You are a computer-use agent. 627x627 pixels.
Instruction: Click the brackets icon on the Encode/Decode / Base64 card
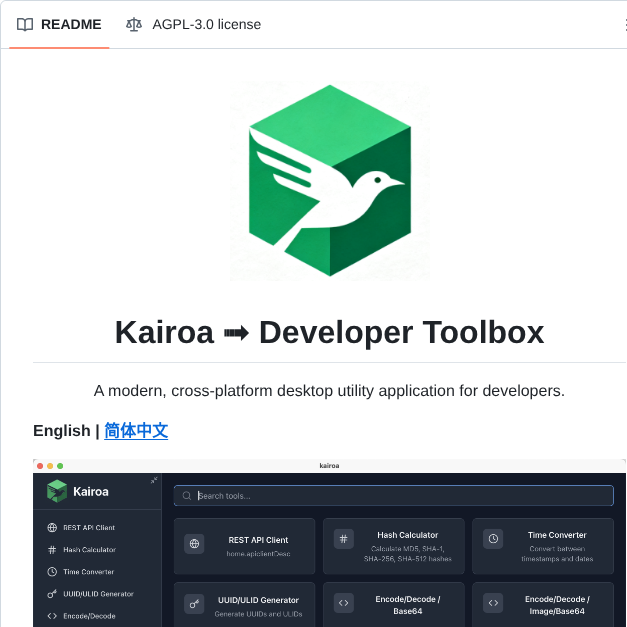(343, 603)
